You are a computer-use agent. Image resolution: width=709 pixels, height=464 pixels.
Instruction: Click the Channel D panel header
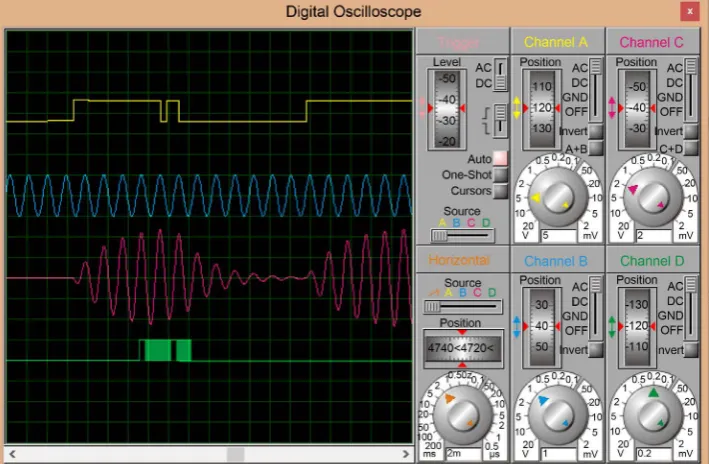pos(652,261)
